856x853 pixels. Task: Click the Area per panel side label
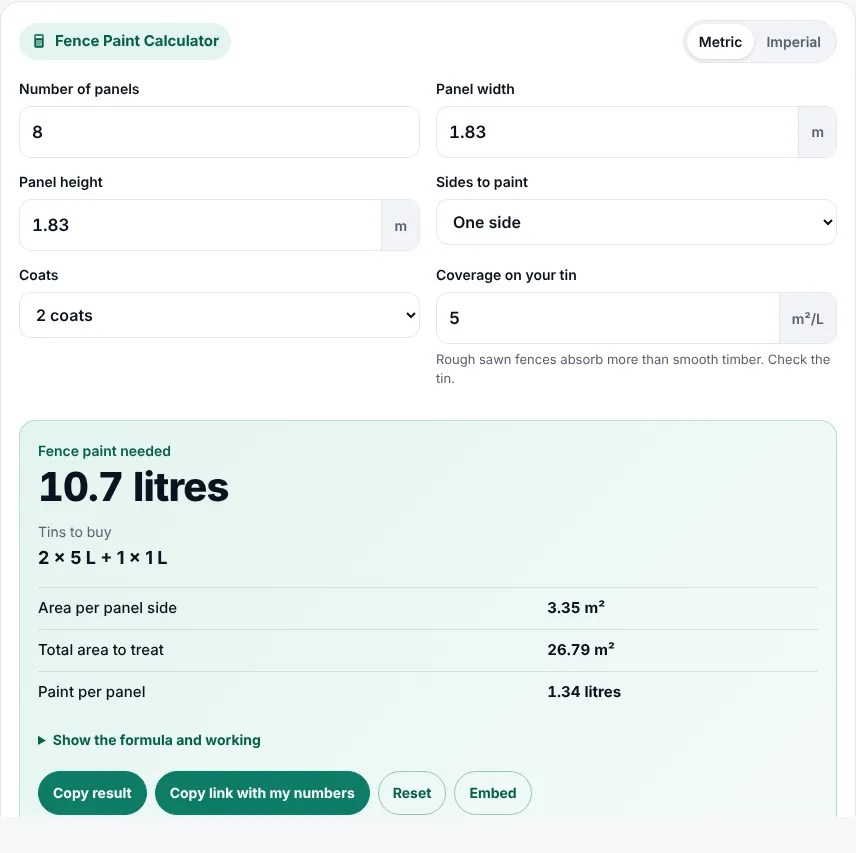coord(108,608)
